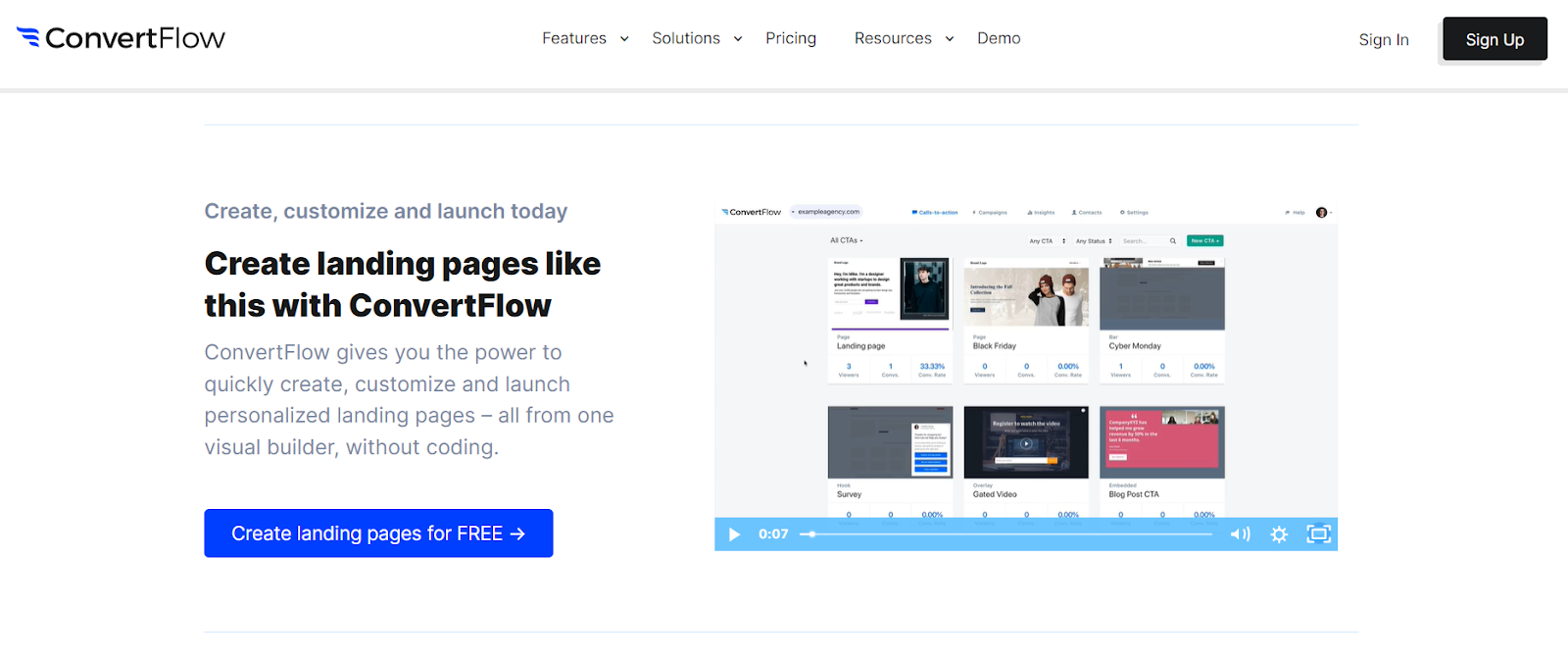Play the demo video
The image size is (1568, 661).
click(734, 534)
